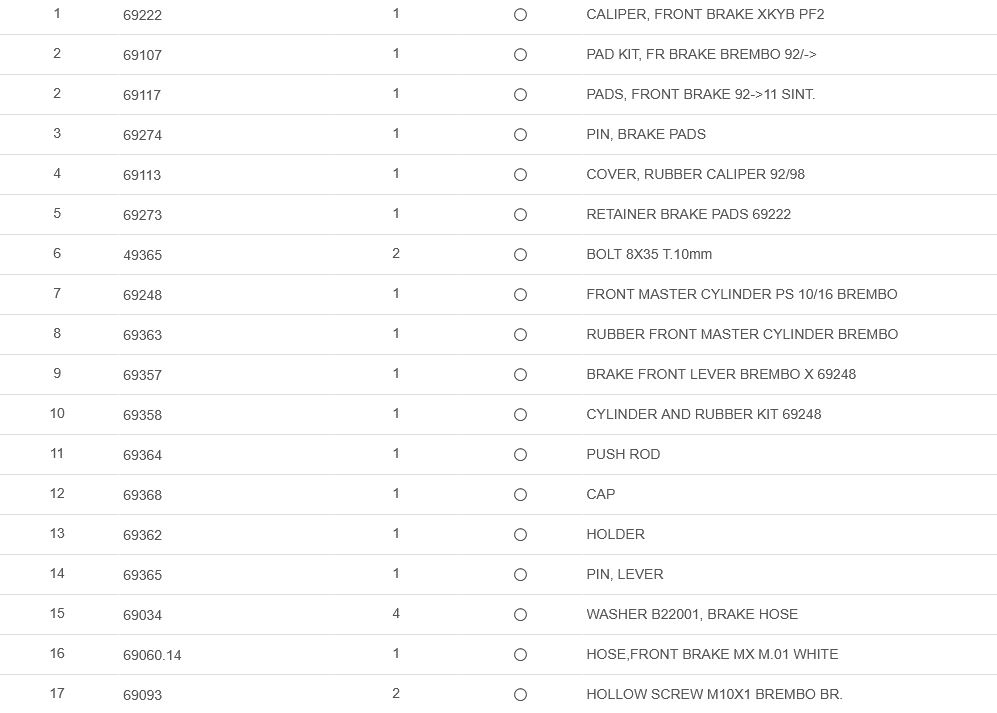Select radio button for PIN, LEVER
The width and height of the screenshot is (997, 713).
coord(520,575)
